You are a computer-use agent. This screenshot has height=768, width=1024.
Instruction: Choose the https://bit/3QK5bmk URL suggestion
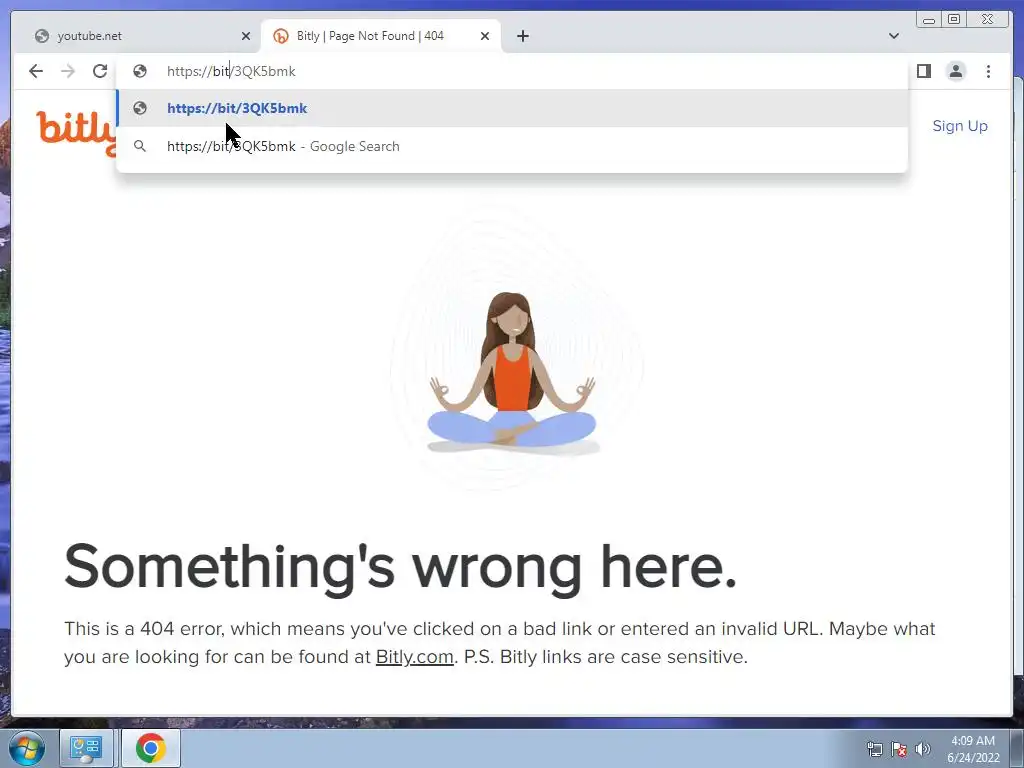[x=512, y=108]
